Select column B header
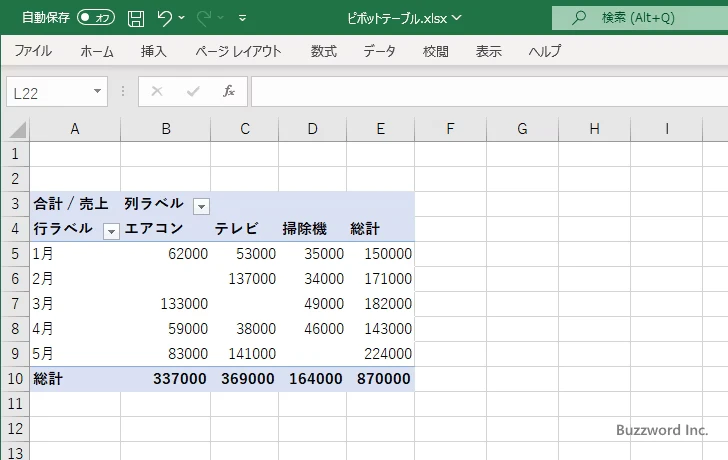This screenshot has width=728, height=460. 166,129
